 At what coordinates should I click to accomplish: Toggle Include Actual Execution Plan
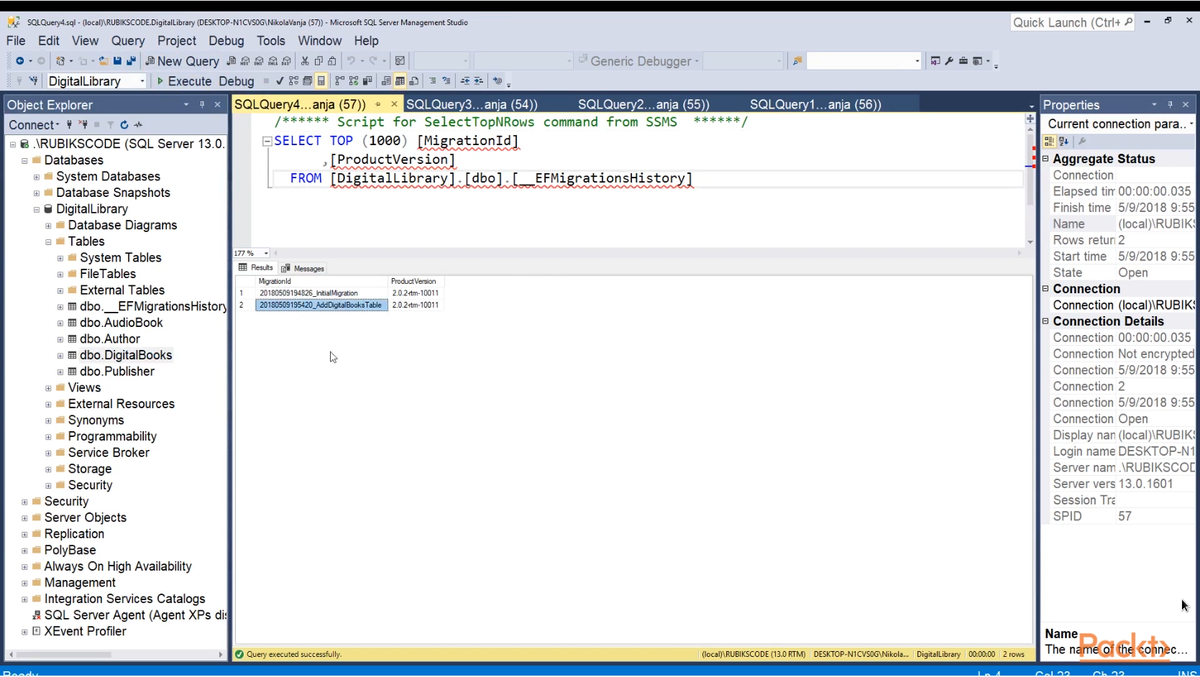[x=340, y=81]
